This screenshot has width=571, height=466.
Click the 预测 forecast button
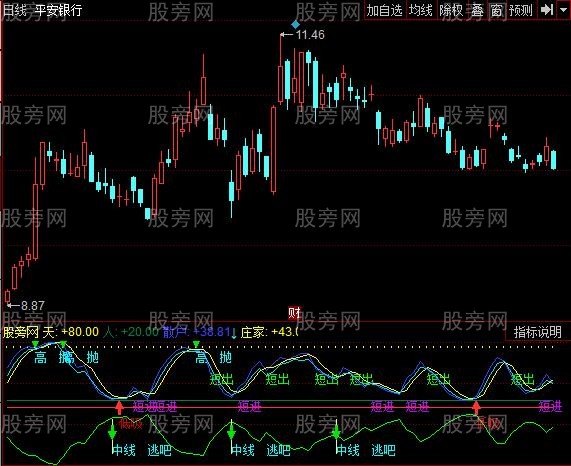521,10
